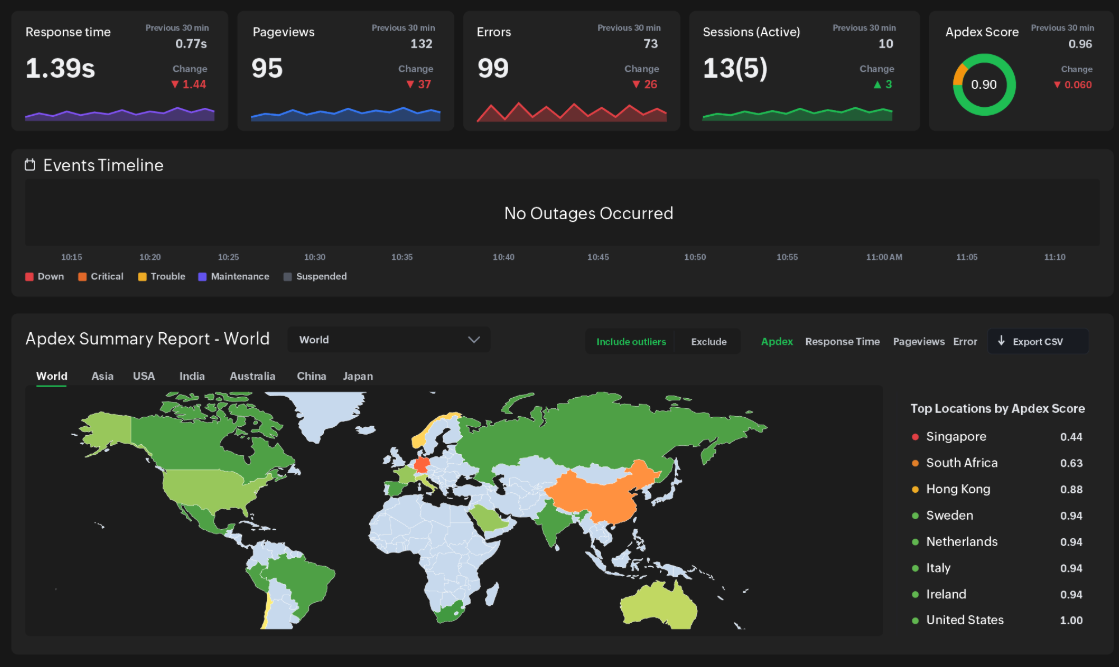
Task: Select the India map tab
Action: tap(192, 377)
